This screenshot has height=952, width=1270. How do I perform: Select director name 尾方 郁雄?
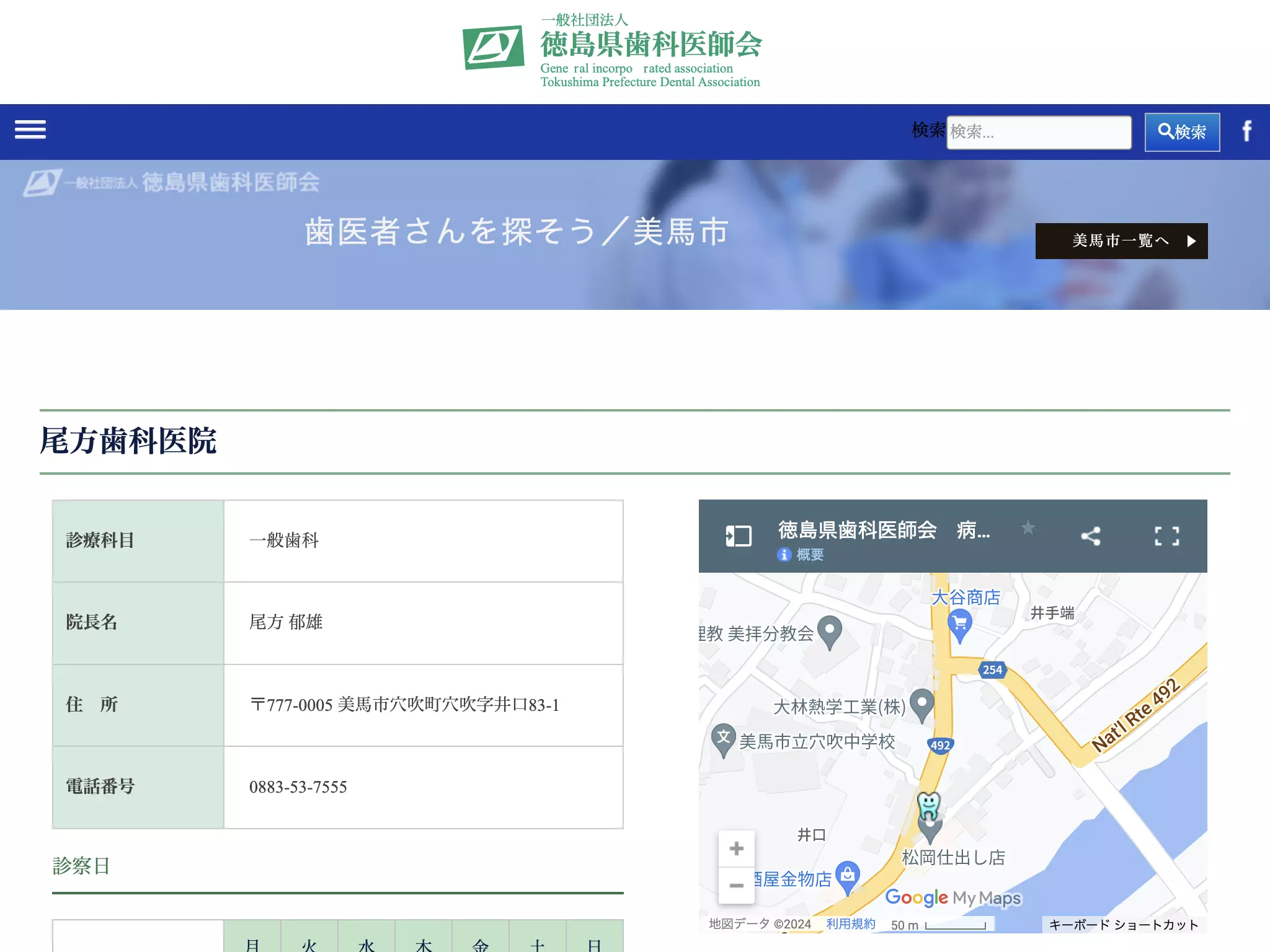point(286,622)
